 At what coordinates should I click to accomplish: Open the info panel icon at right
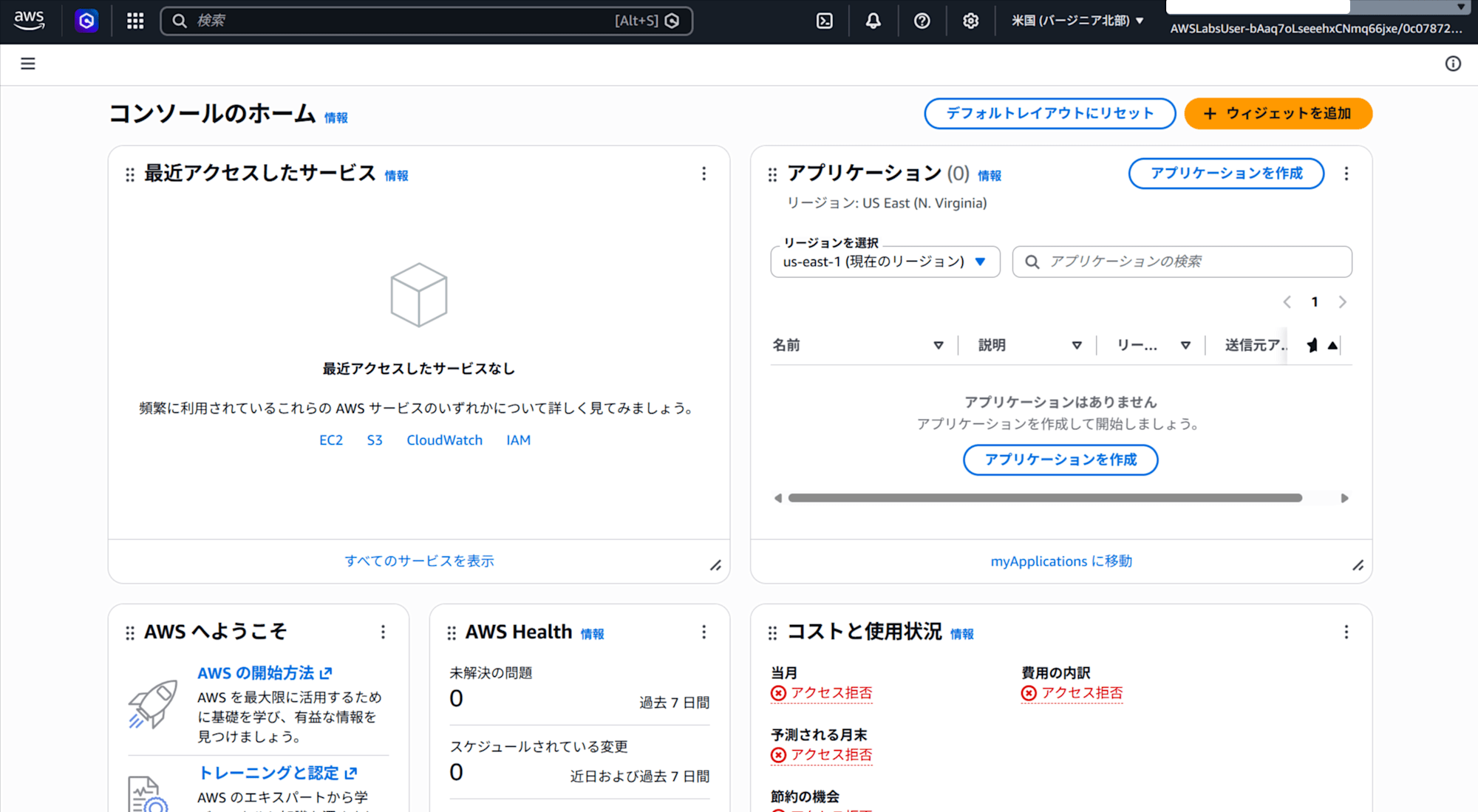point(1453,64)
